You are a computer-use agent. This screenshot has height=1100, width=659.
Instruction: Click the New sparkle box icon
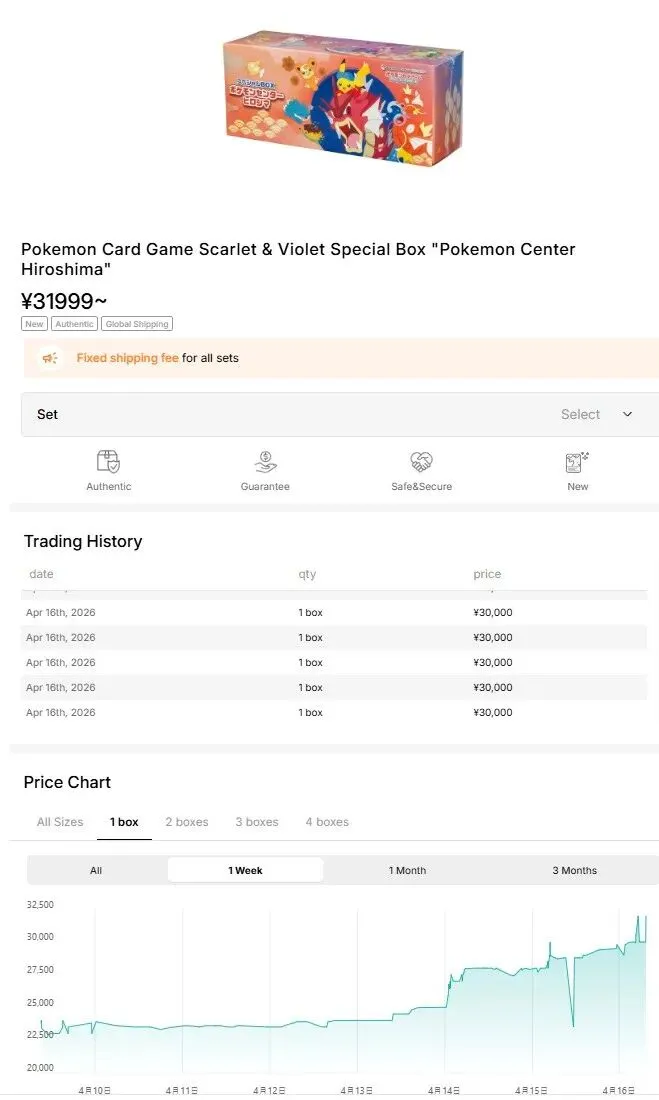577,462
